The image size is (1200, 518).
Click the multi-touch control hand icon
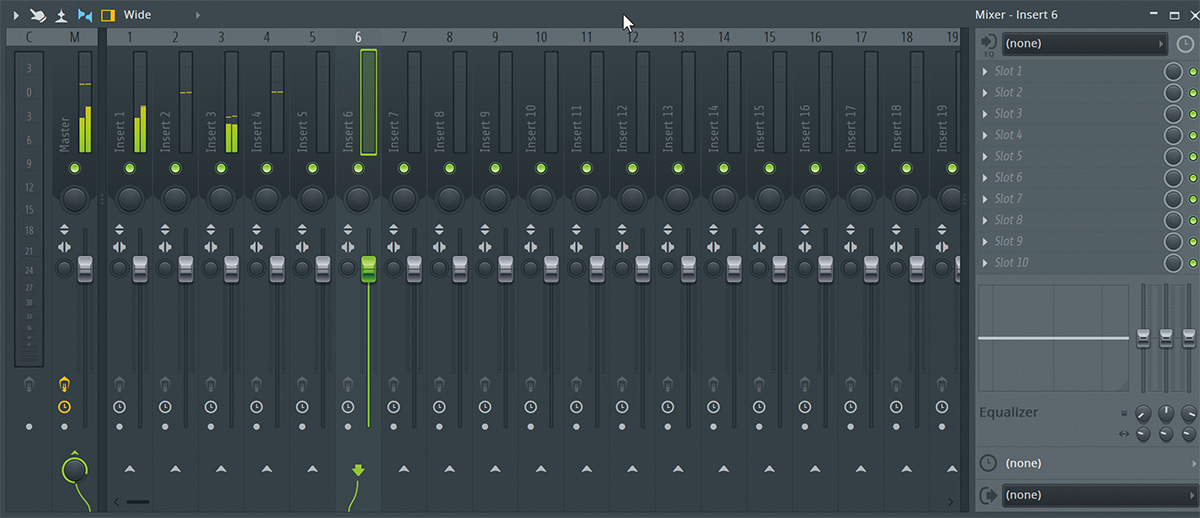(38, 15)
